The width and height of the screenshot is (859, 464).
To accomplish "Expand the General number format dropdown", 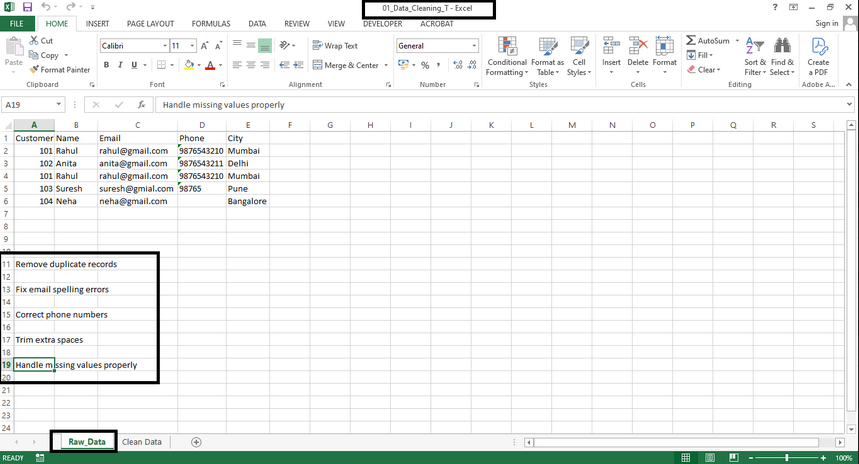I will click(473, 46).
